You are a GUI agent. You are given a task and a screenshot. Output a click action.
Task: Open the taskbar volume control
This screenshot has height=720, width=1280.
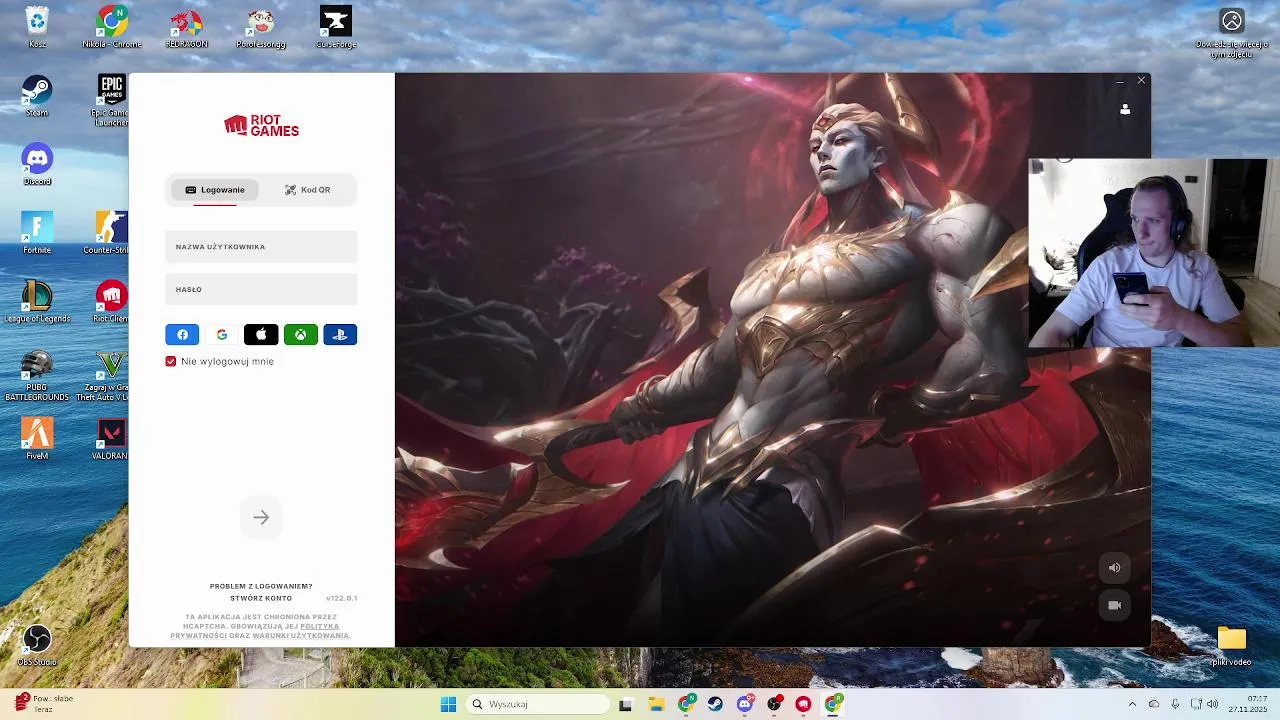tap(1213, 704)
